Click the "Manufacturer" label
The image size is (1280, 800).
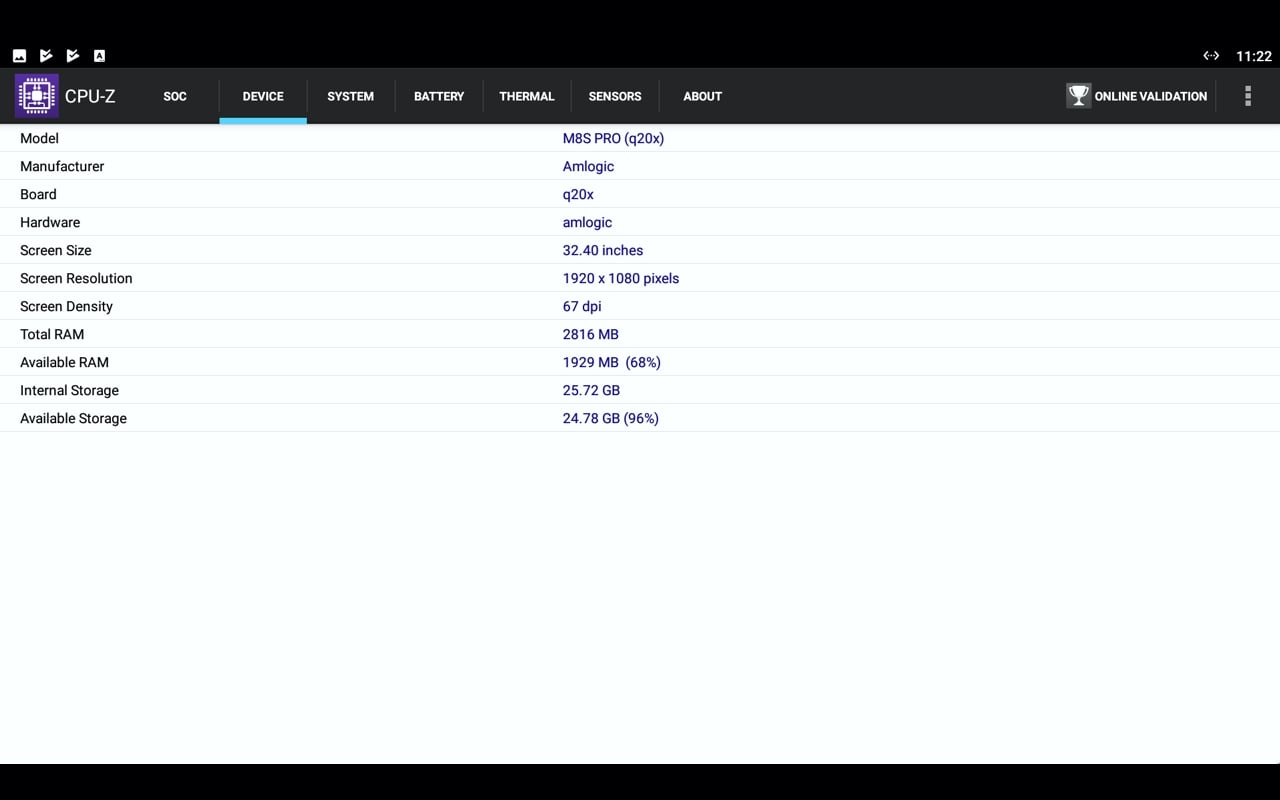(x=62, y=166)
